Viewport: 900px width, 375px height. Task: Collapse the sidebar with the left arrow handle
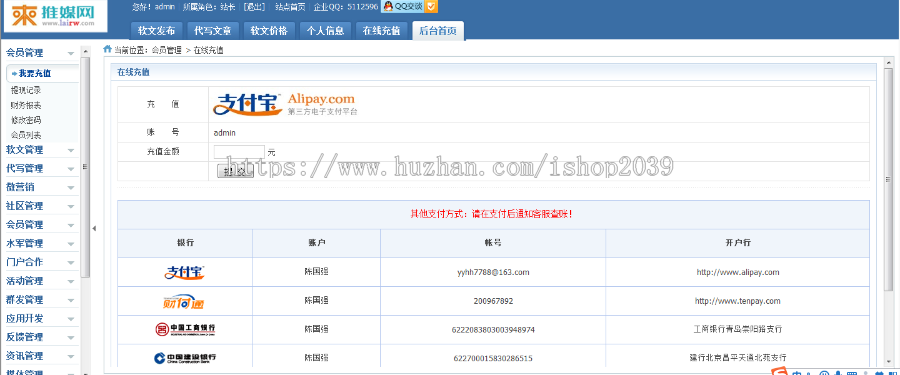point(94,228)
